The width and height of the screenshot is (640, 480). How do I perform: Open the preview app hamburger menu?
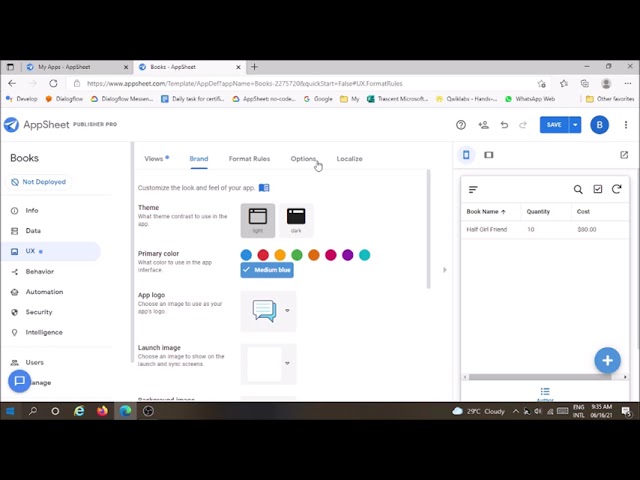tap(473, 189)
